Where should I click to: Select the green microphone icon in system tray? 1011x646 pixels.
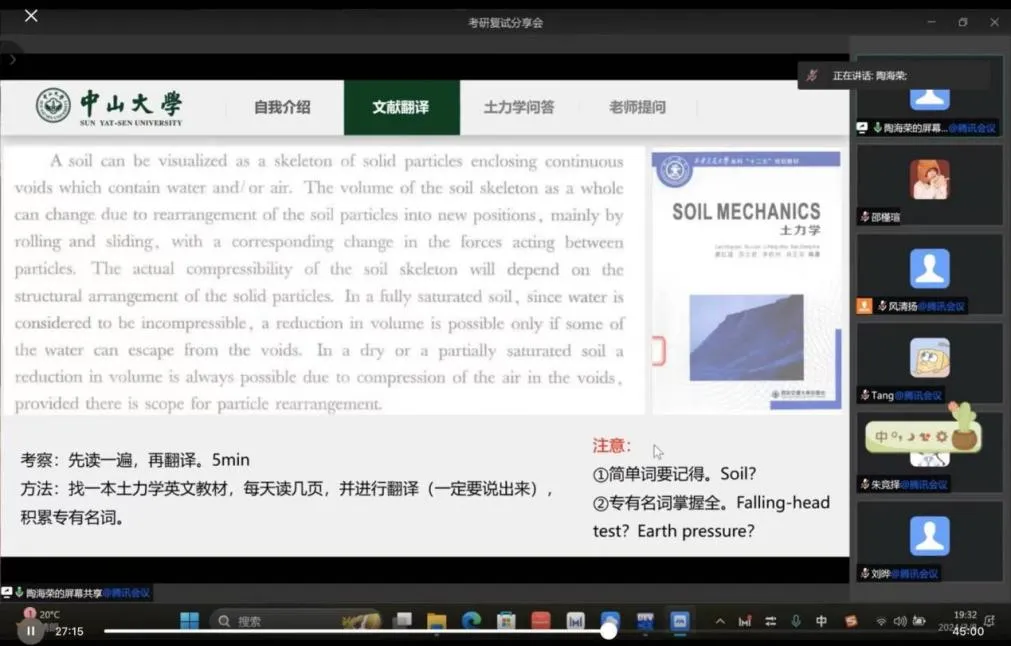(x=794, y=621)
